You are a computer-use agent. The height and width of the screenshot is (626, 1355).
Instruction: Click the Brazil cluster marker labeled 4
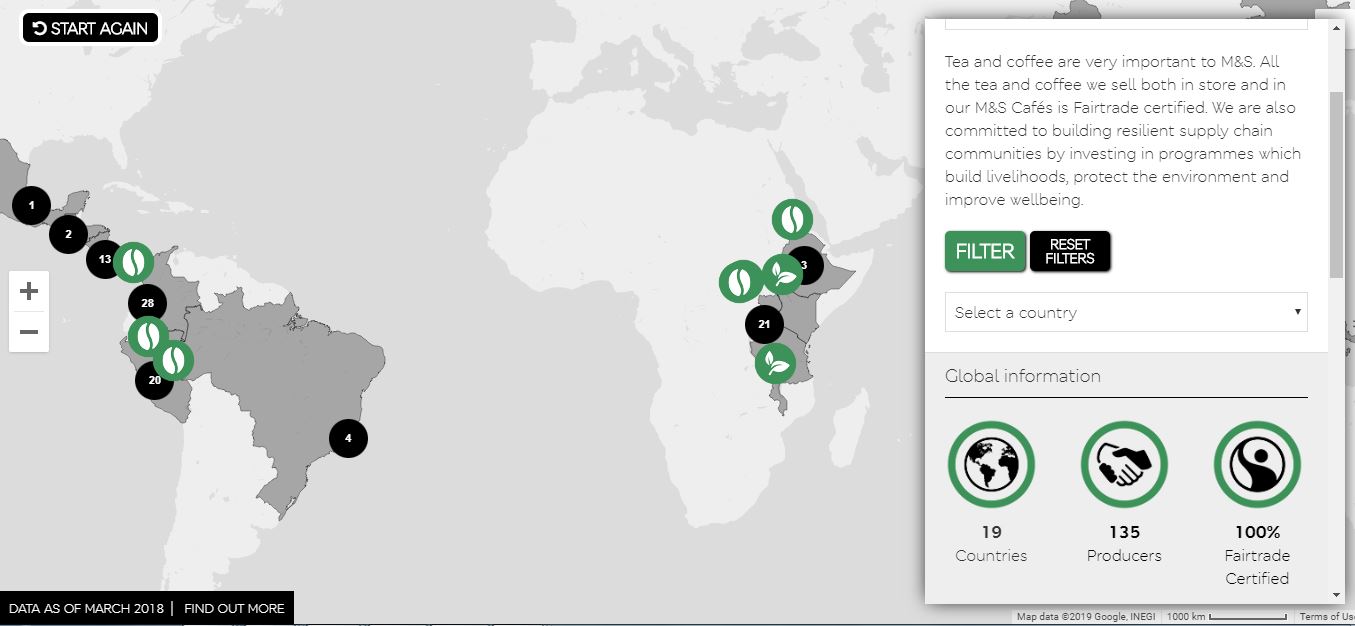[x=348, y=438]
